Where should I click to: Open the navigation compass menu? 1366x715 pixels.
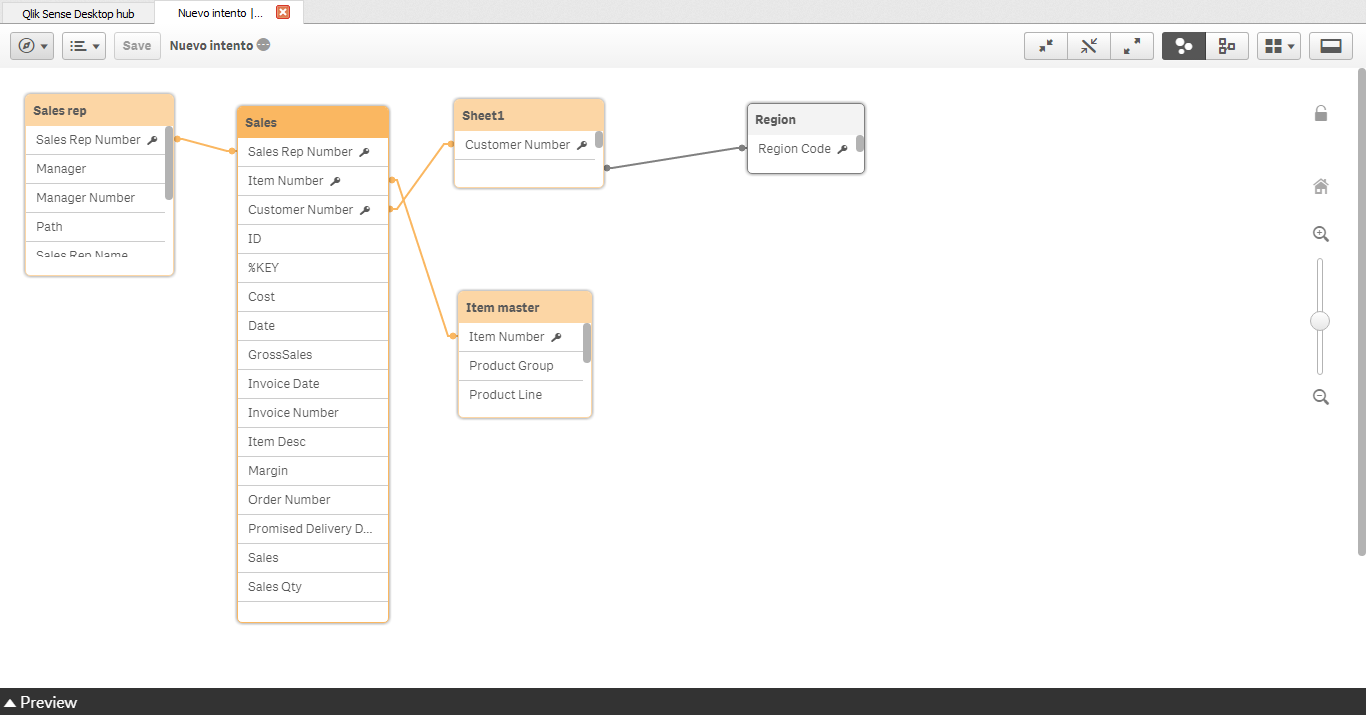32,46
